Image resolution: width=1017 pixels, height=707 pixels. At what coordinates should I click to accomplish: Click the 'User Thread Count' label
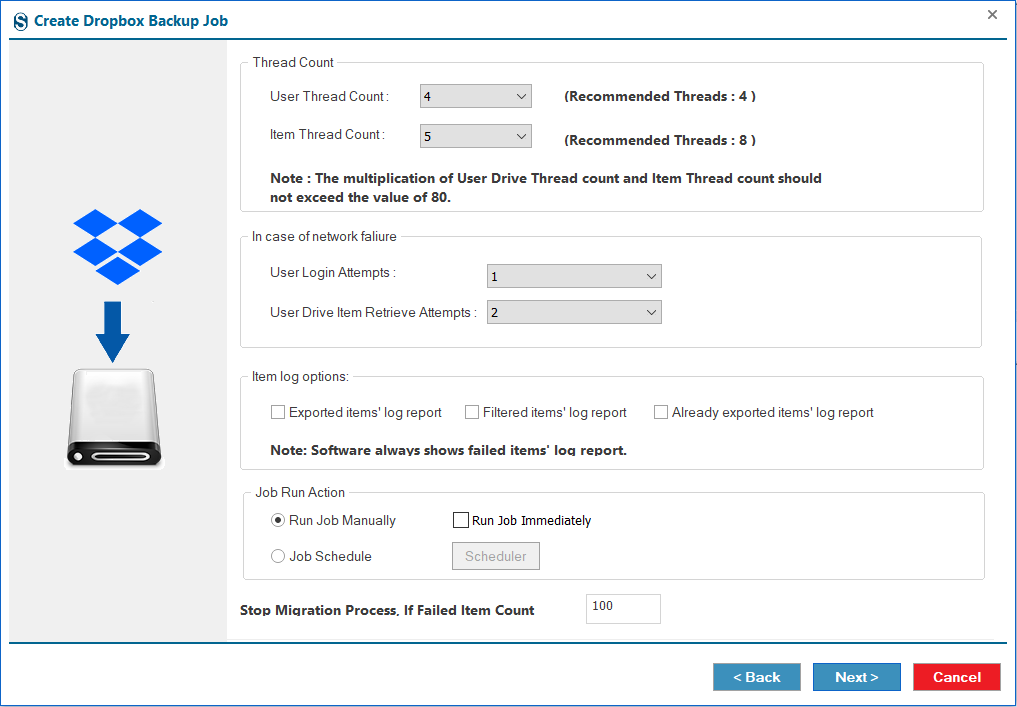(329, 97)
